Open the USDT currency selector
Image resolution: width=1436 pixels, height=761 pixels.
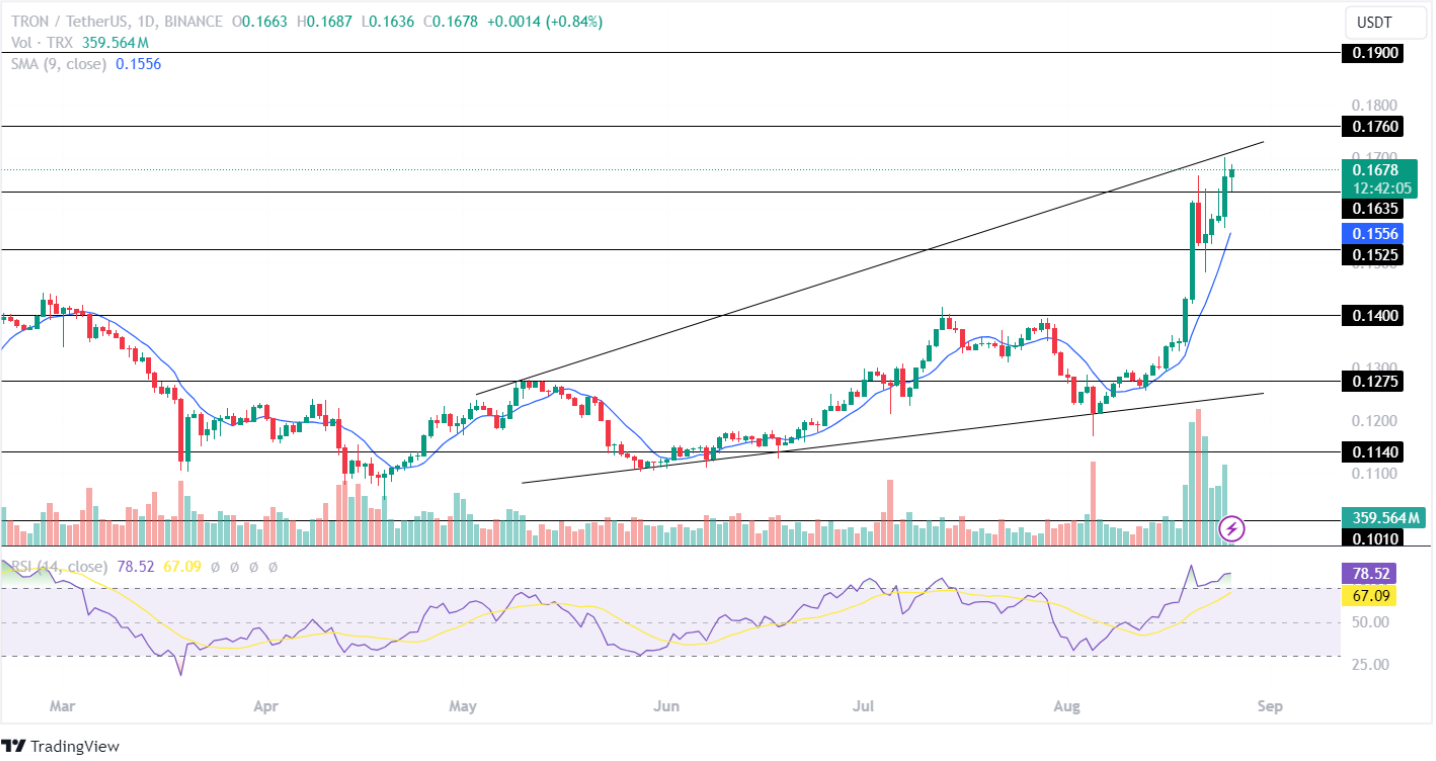tap(1383, 21)
